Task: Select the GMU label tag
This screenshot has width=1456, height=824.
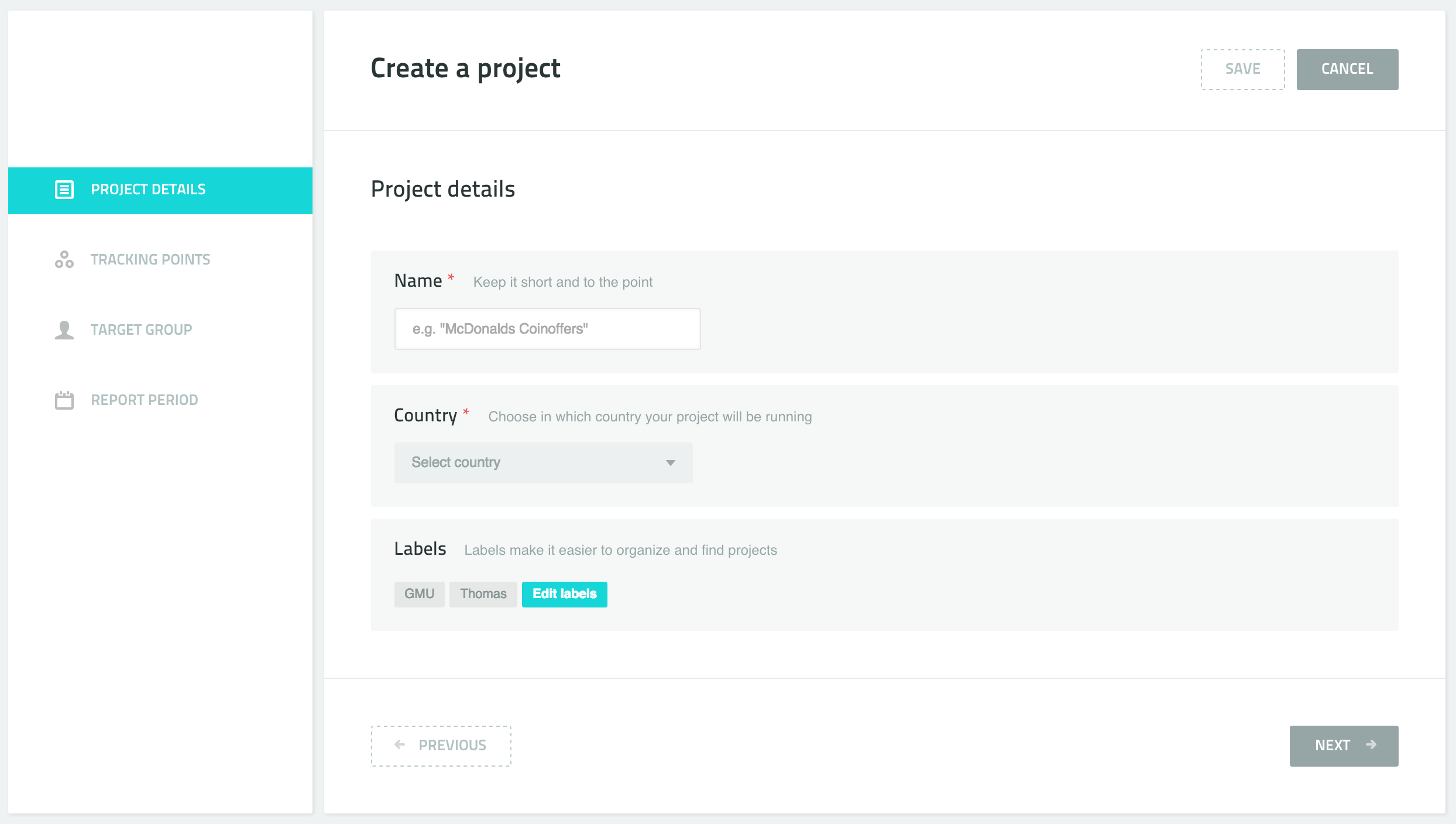Action: (x=419, y=594)
